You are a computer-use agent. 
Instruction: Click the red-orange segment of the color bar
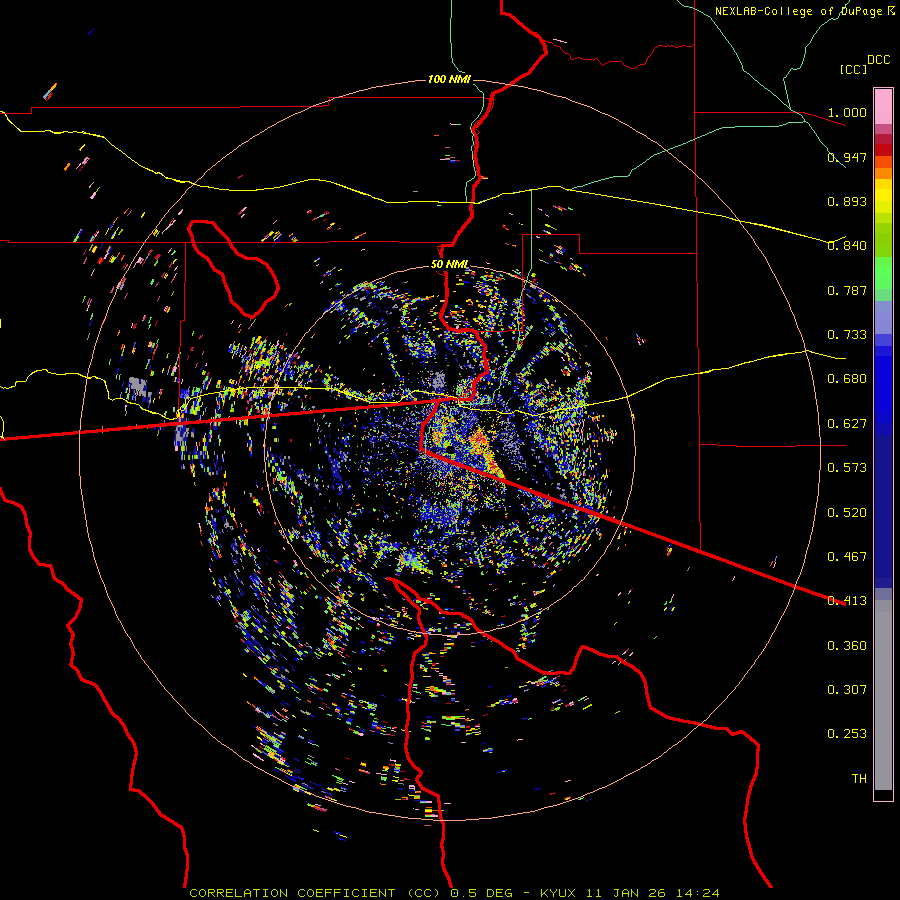click(x=883, y=162)
